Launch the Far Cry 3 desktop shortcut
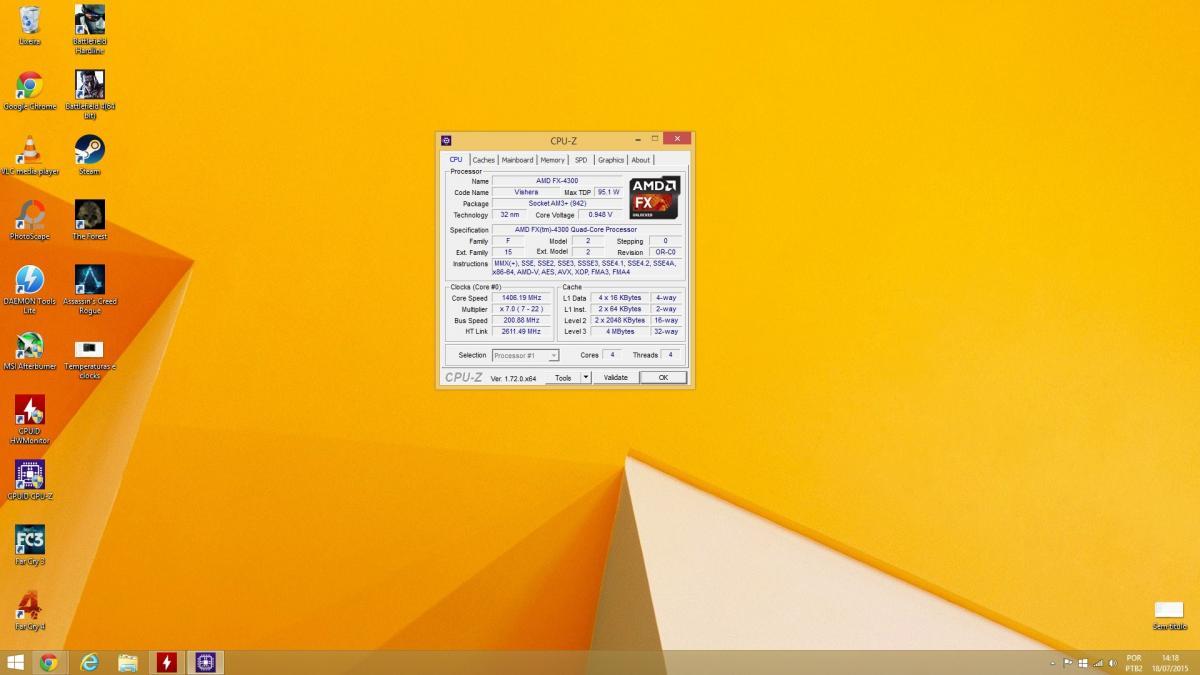Viewport: 1200px width, 675px height. pyautogui.click(x=30, y=545)
